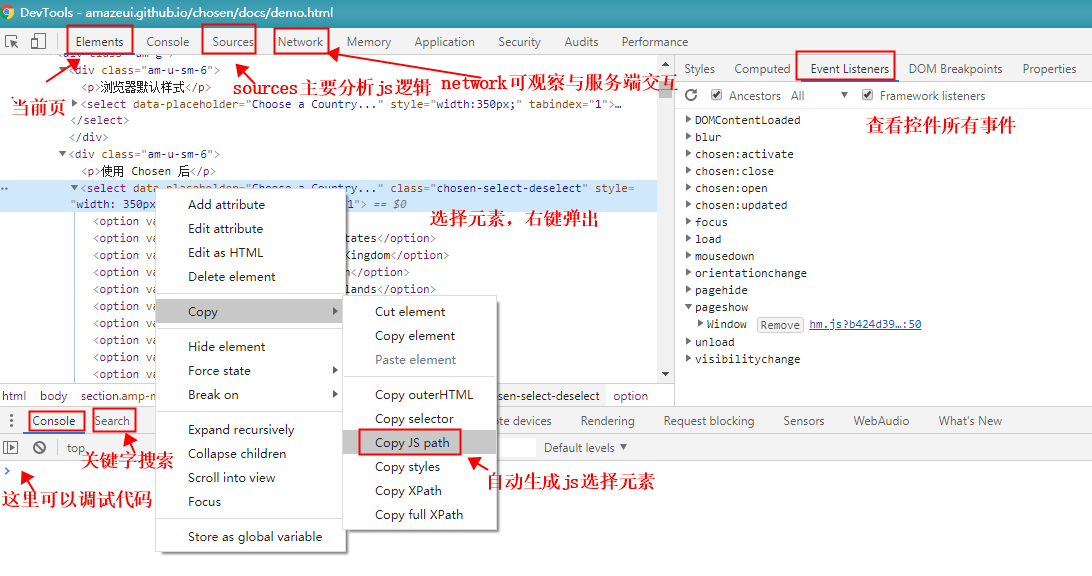Open the Break on submenu
The image size is (1092, 576).
pyautogui.click(x=251, y=394)
